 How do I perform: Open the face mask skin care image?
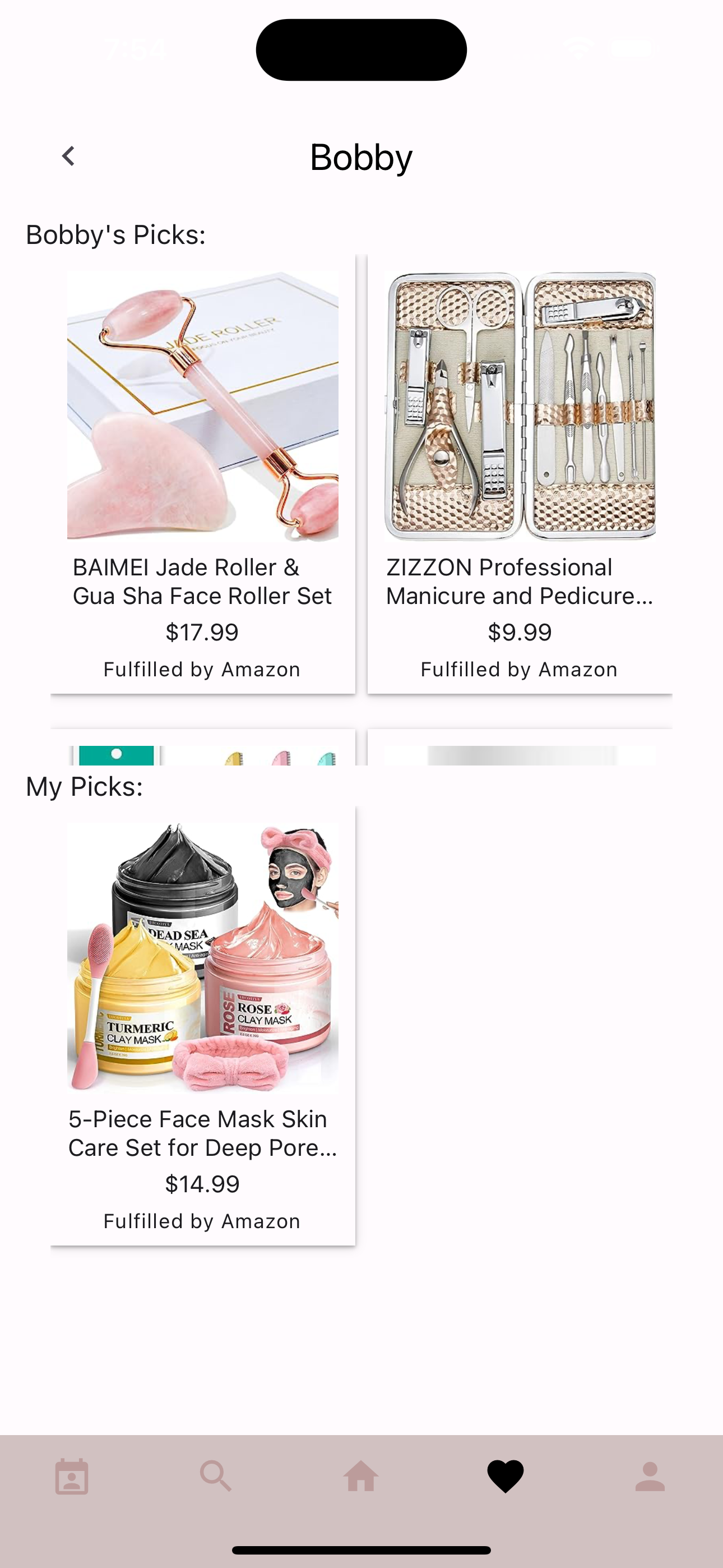tap(203, 957)
